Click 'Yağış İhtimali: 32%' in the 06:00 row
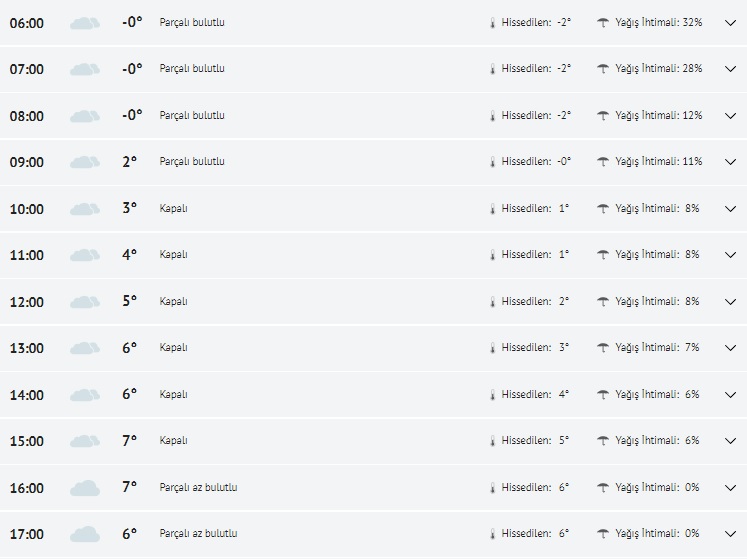This screenshot has height=559, width=747. (x=658, y=22)
